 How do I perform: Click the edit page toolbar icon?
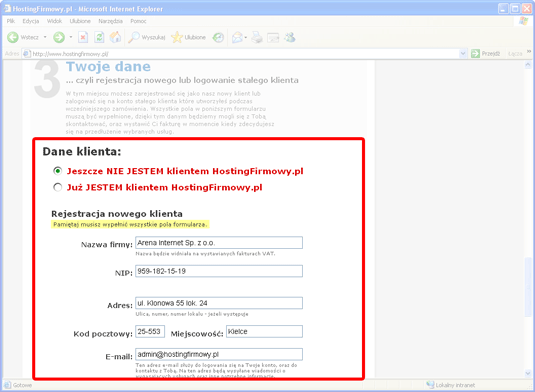click(273, 37)
